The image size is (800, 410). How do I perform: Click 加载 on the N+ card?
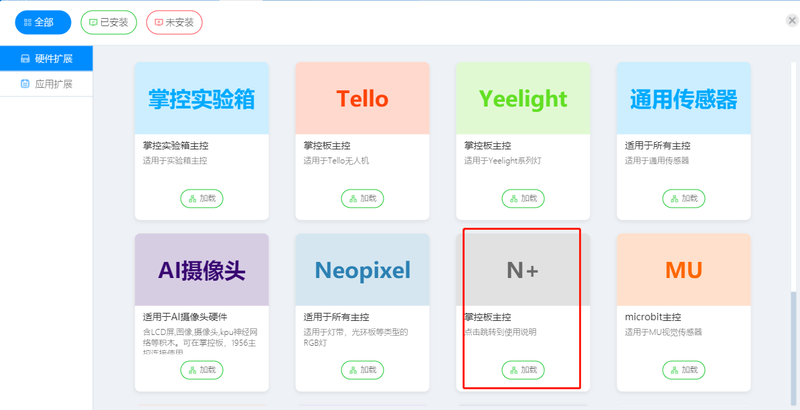tap(523, 370)
